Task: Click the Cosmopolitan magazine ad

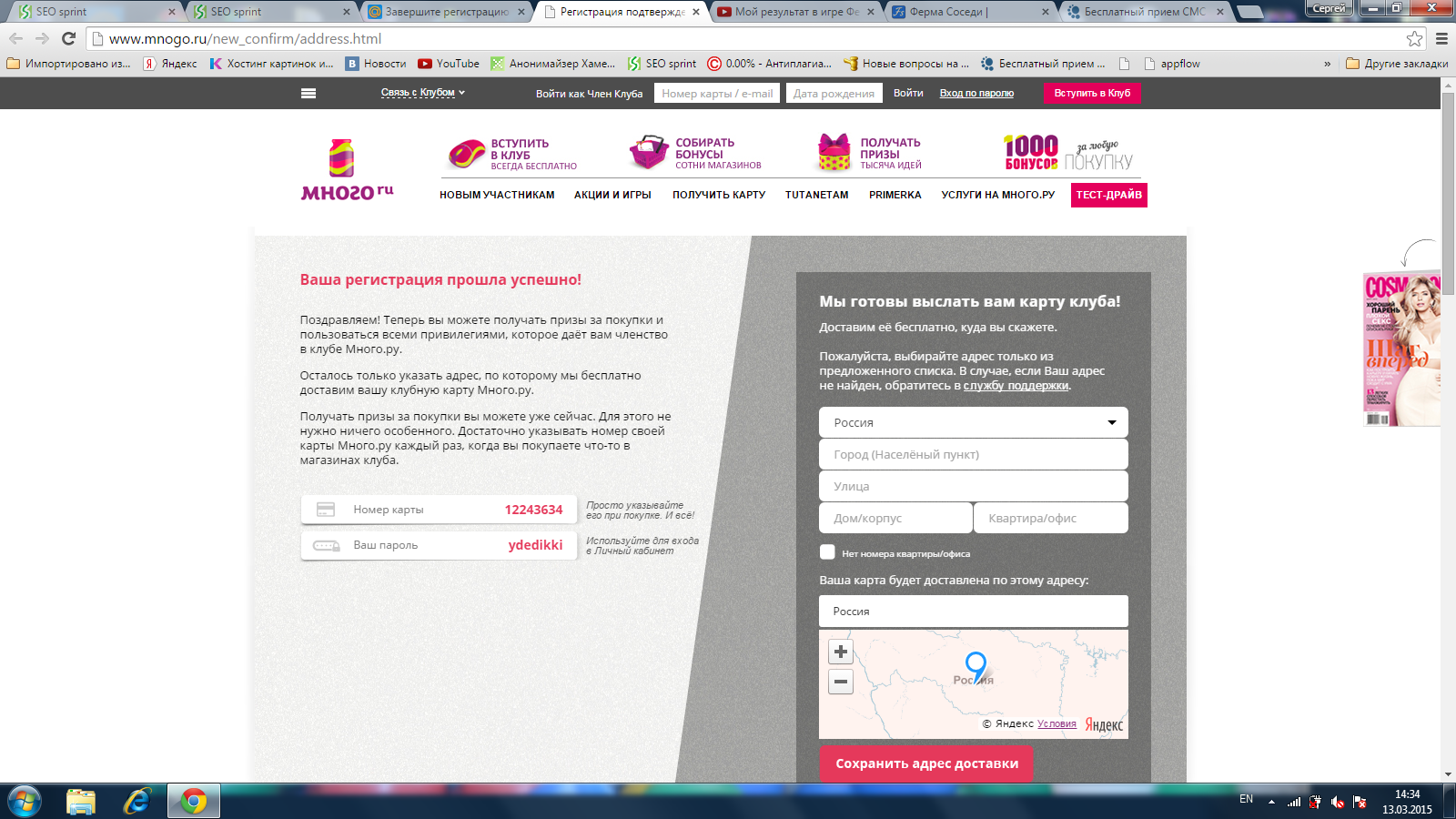Action: (1401, 349)
